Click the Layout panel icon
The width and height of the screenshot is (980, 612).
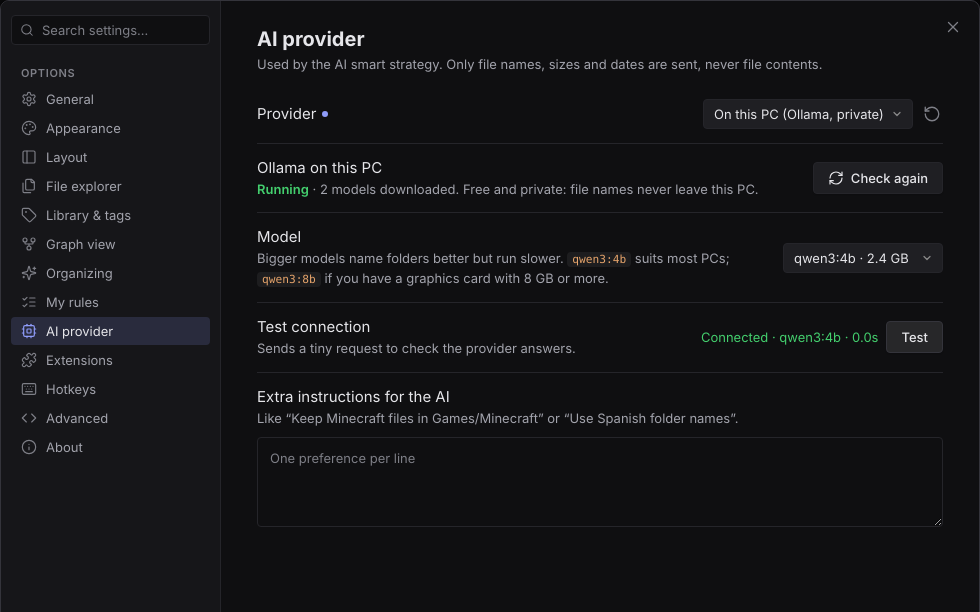29,158
